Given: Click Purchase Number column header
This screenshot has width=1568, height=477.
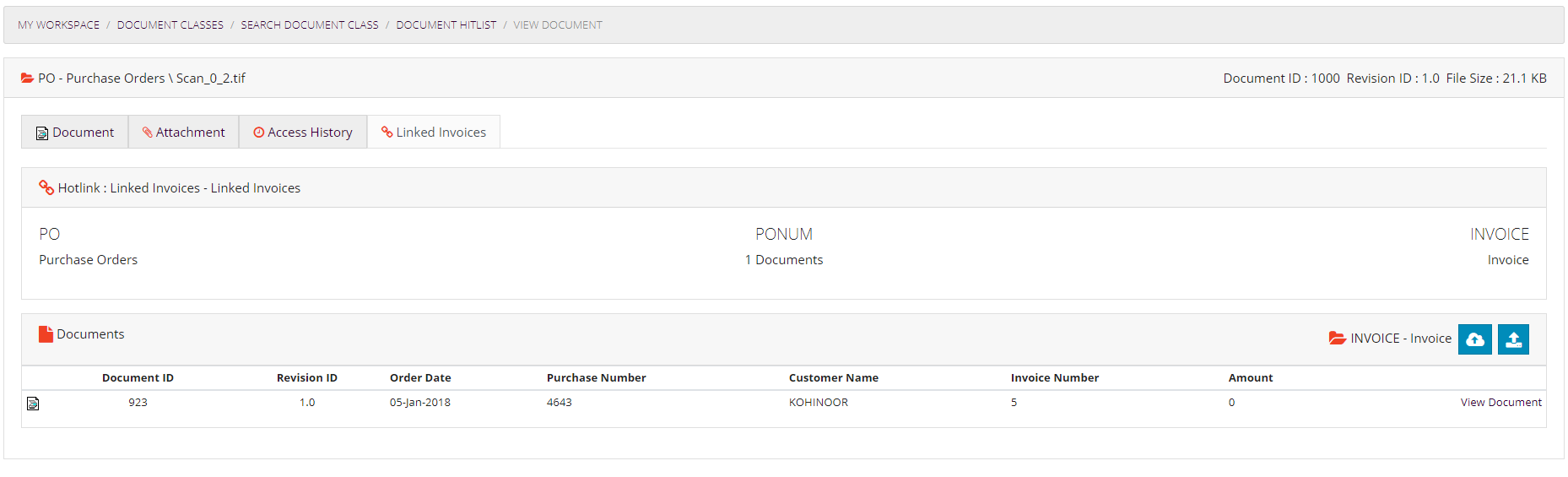Looking at the screenshot, I should click(x=596, y=378).
